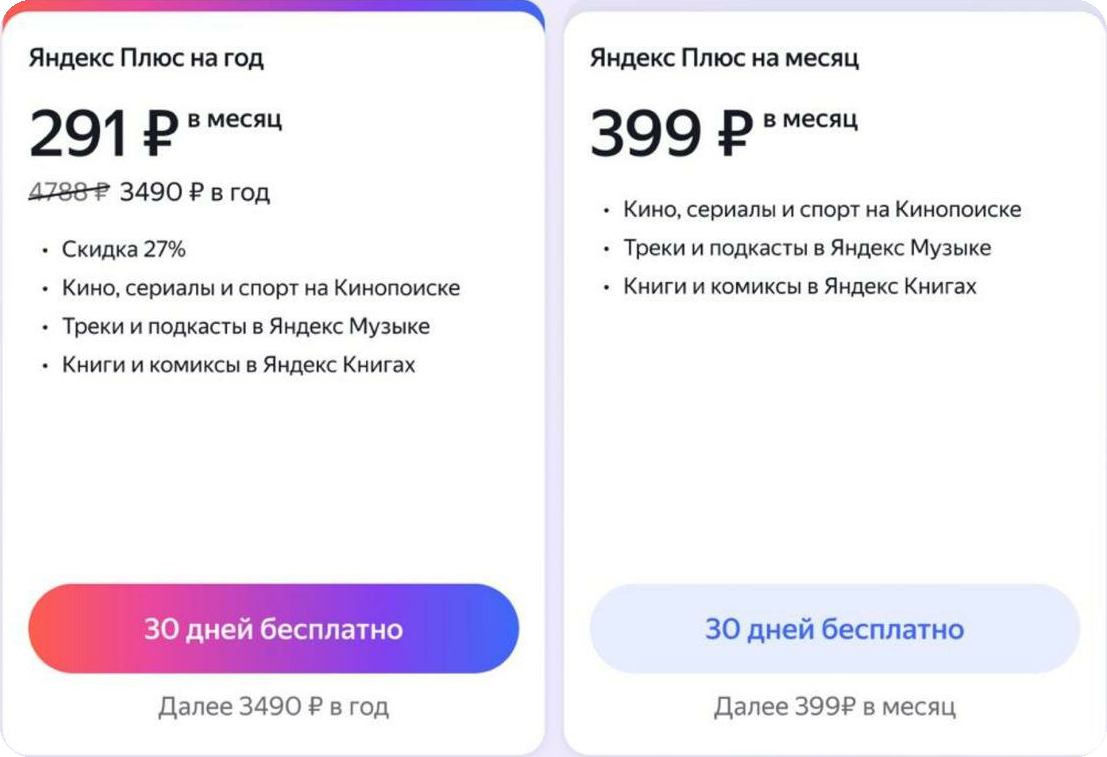Image resolution: width=1107 pixels, height=757 pixels.
Task: Click the 291 ₽ price
Action: tap(103, 135)
